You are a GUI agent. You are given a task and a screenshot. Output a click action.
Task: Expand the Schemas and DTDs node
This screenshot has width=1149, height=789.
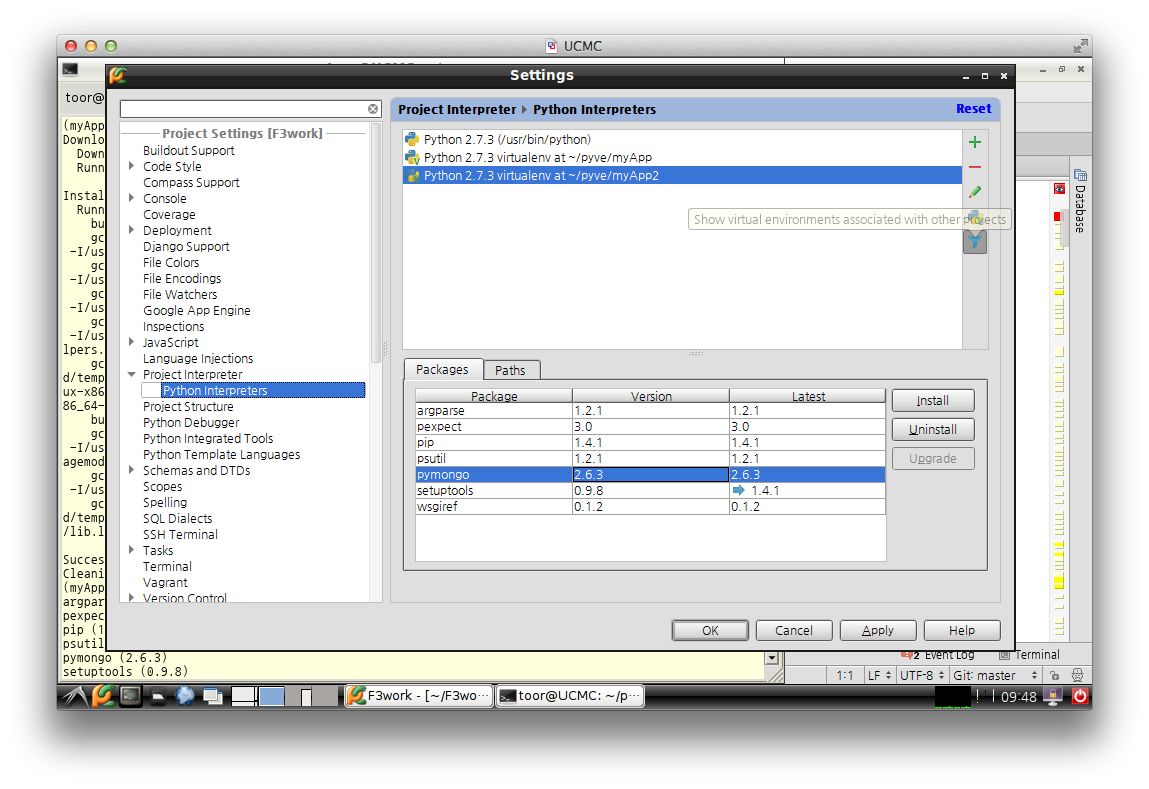(131, 470)
